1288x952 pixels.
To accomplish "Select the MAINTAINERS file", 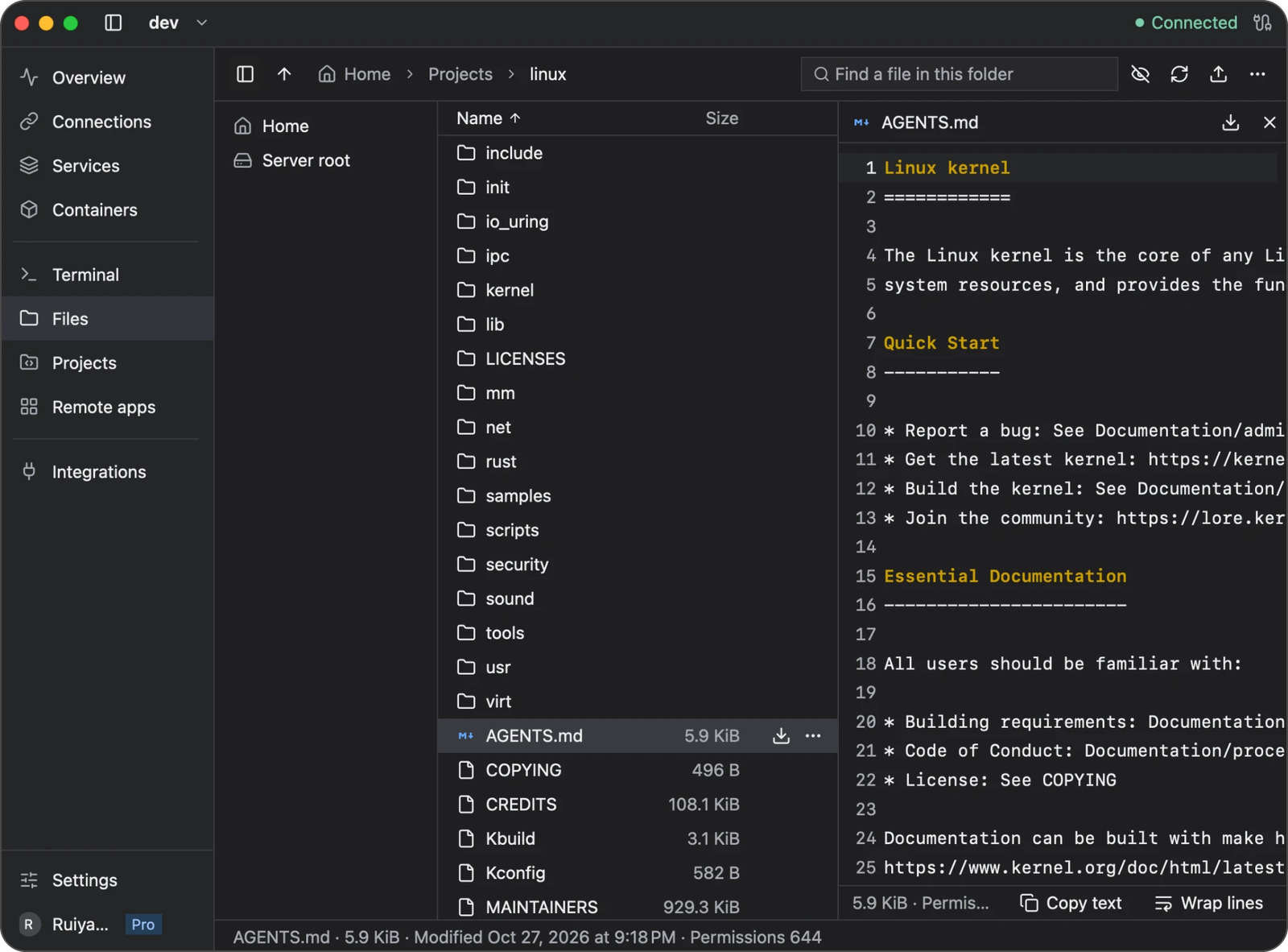I will (638, 907).
